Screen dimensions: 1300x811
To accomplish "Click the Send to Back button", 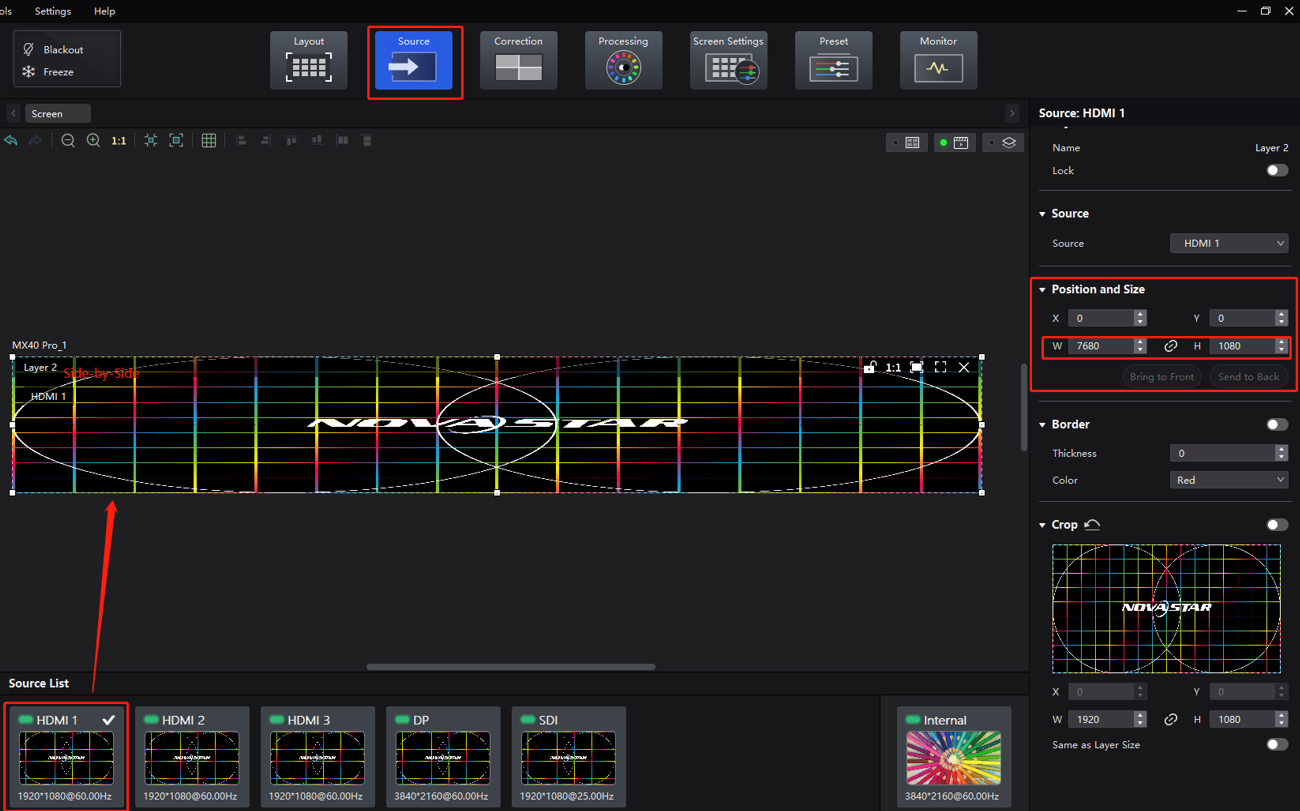I will [x=1248, y=377].
